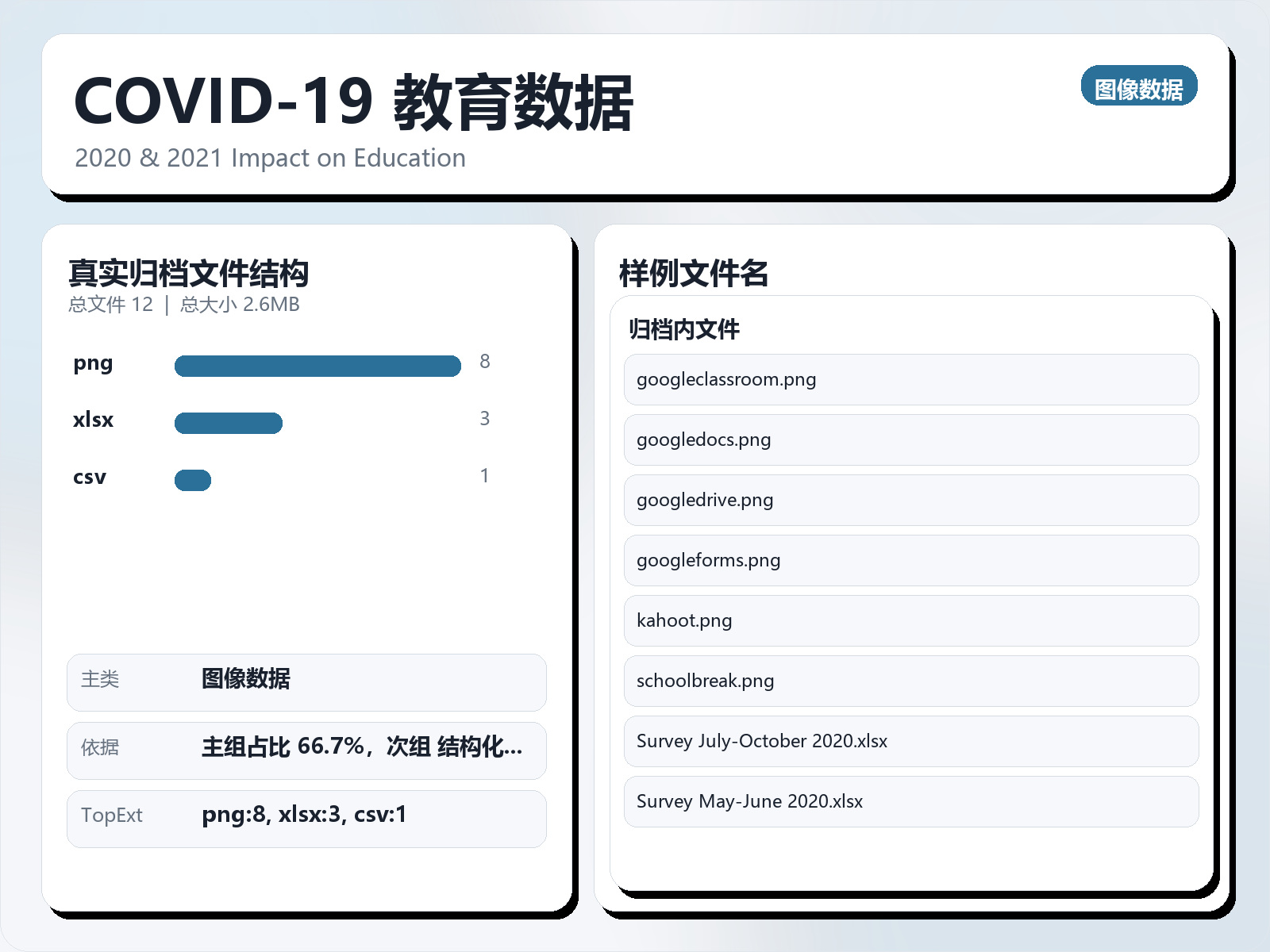The width and height of the screenshot is (1270, 952).
Task: Click the 总大小 2.6MB statistic text
Action: click(x=237, y=304)
